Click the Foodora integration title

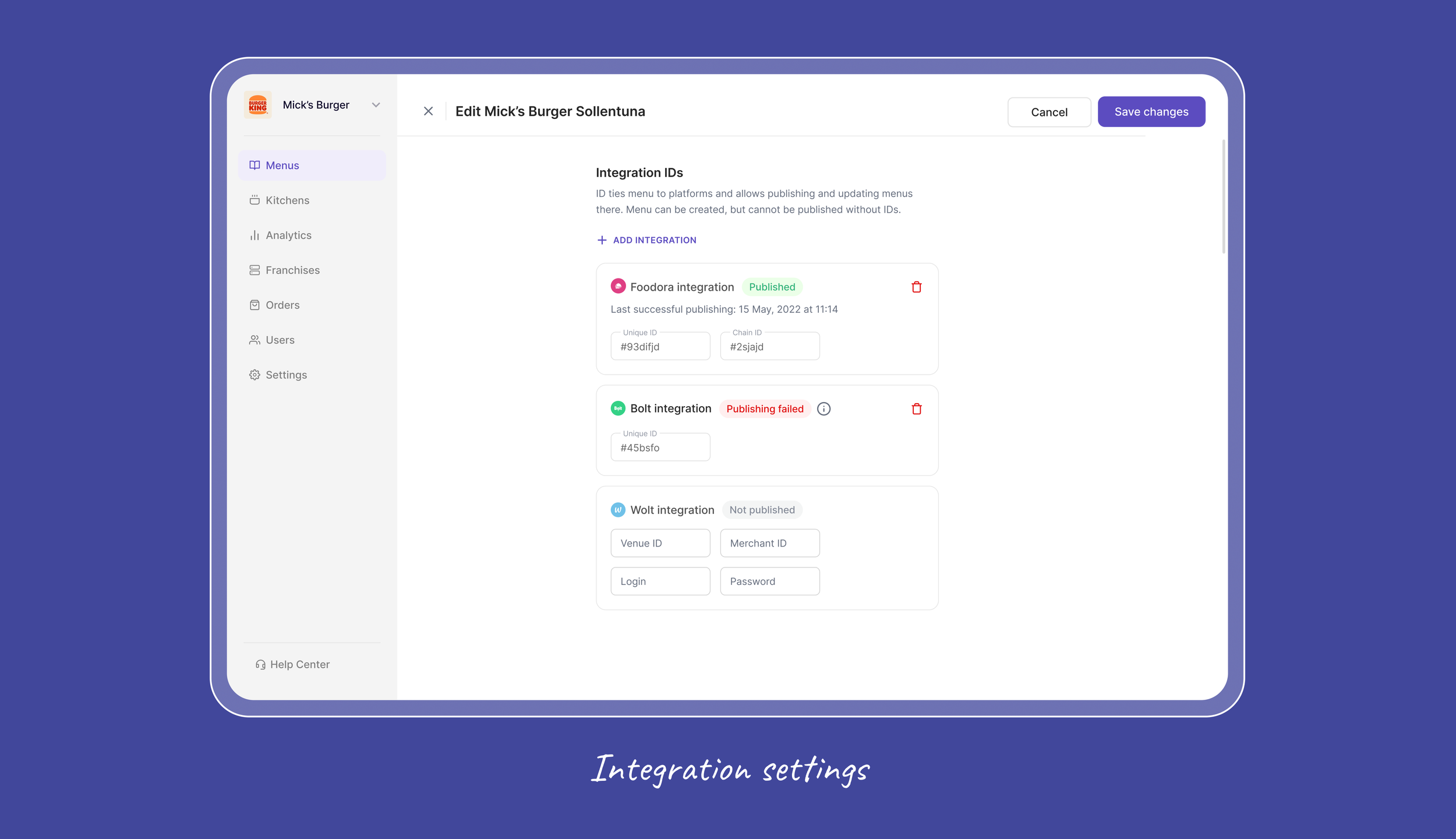682,287
